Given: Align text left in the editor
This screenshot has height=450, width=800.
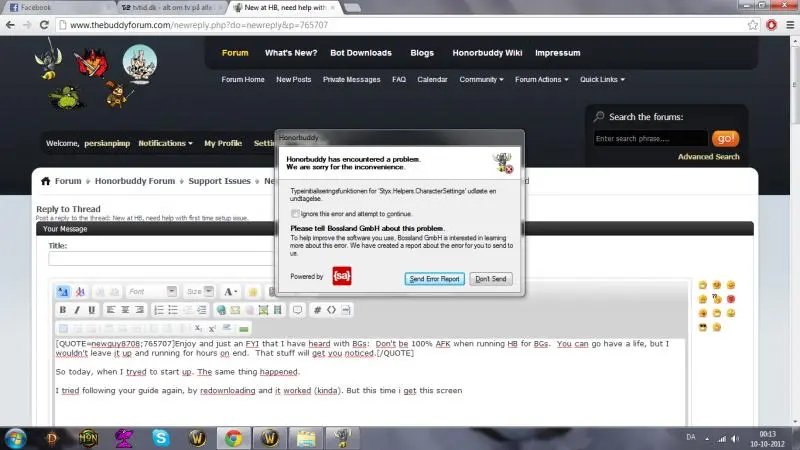Looking at the screenshot, I should 110,310.
